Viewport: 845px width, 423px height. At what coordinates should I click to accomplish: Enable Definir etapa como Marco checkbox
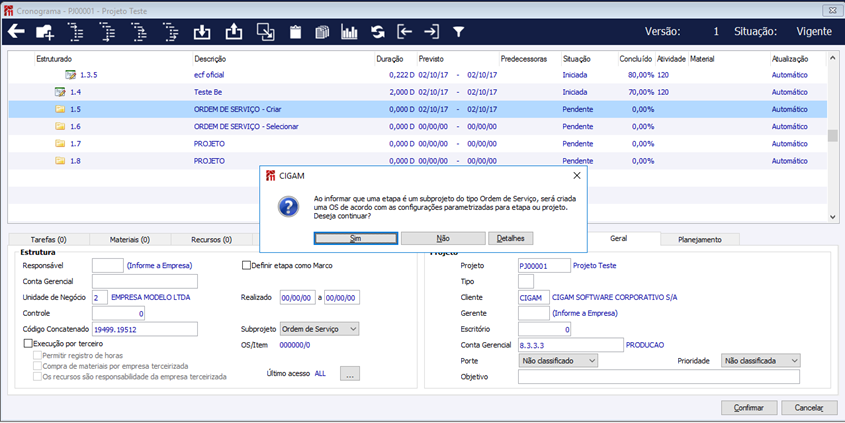247,265
